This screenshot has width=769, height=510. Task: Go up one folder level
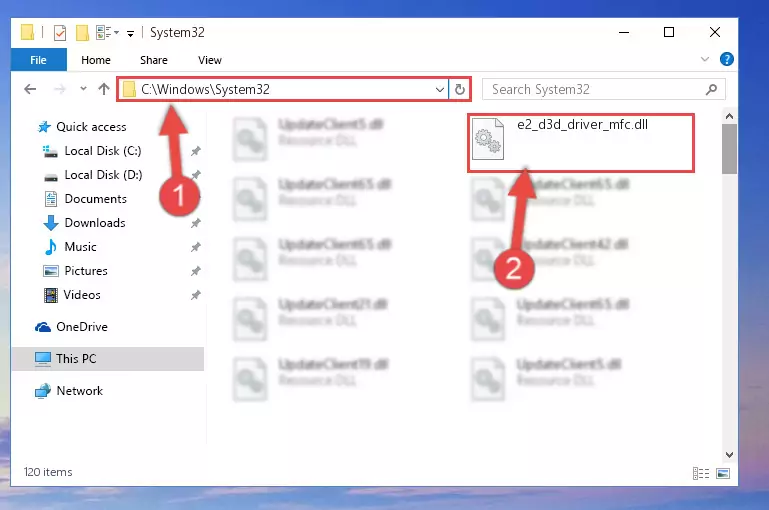[103, 89]
